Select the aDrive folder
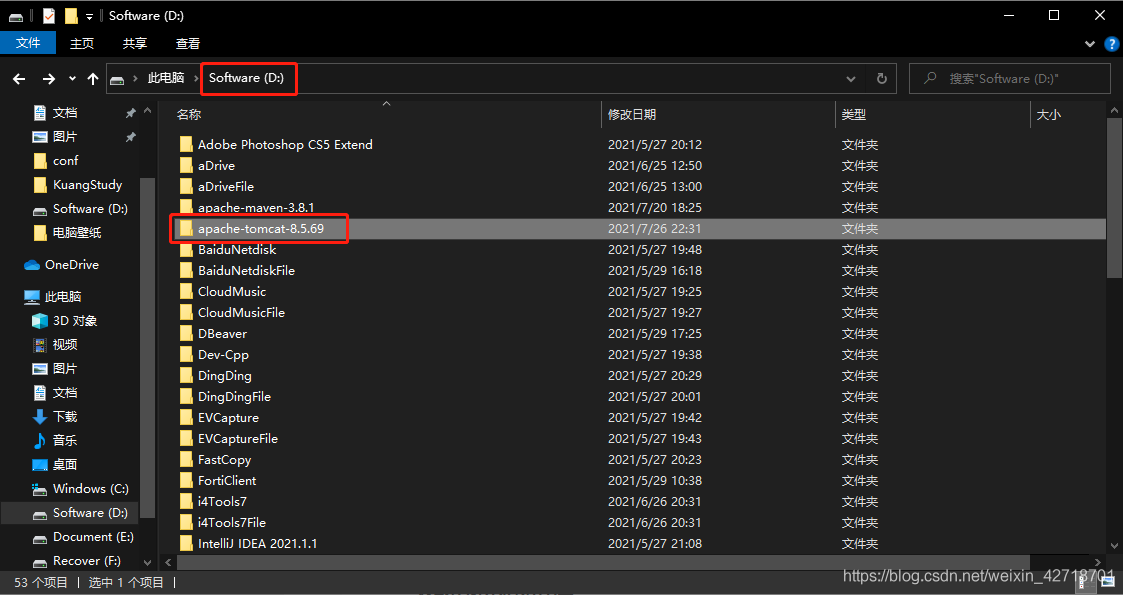 tap(216, 165)
